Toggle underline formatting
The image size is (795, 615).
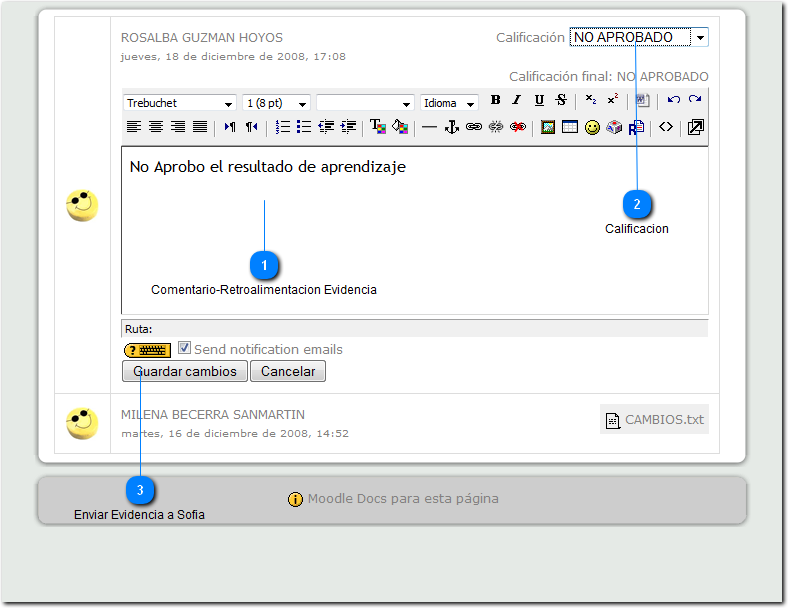(x=539, y=100)
